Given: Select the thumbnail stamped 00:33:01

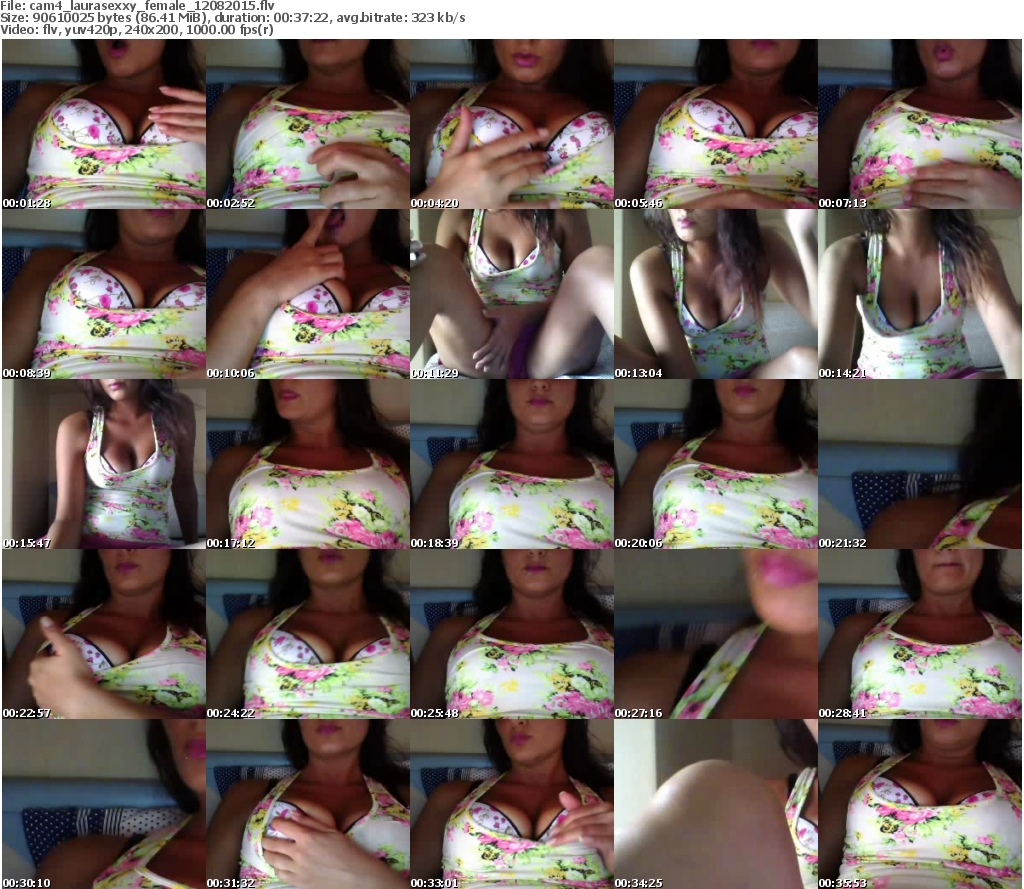Looking at the screenshot, I should [x=511, y=804].
